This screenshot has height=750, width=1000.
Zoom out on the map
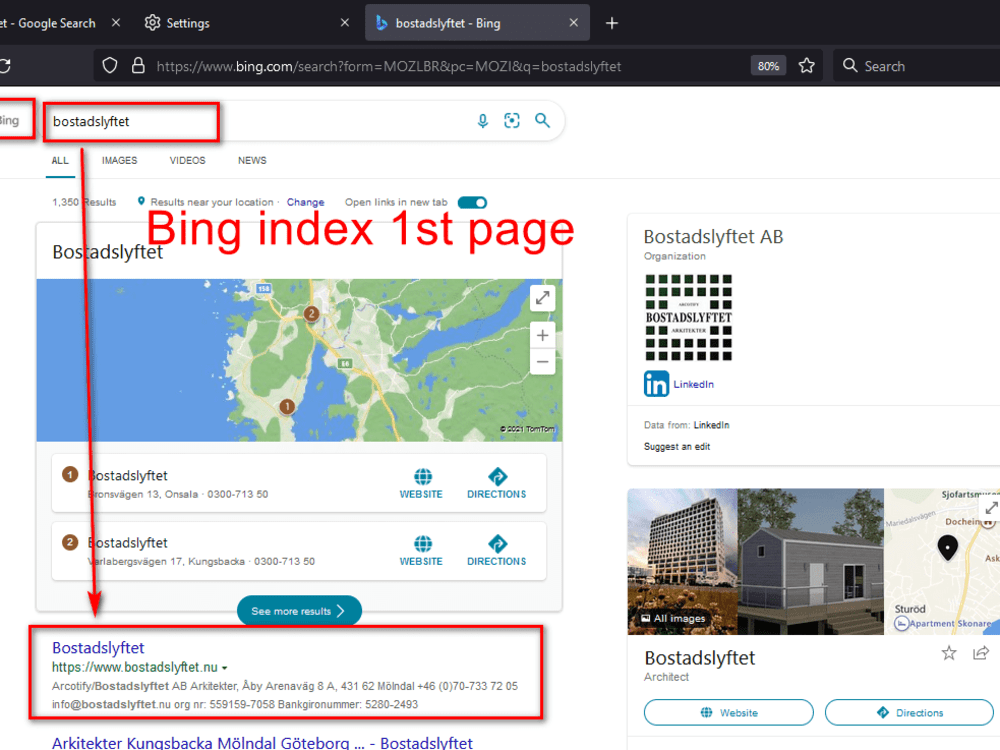tap(542, 362)
